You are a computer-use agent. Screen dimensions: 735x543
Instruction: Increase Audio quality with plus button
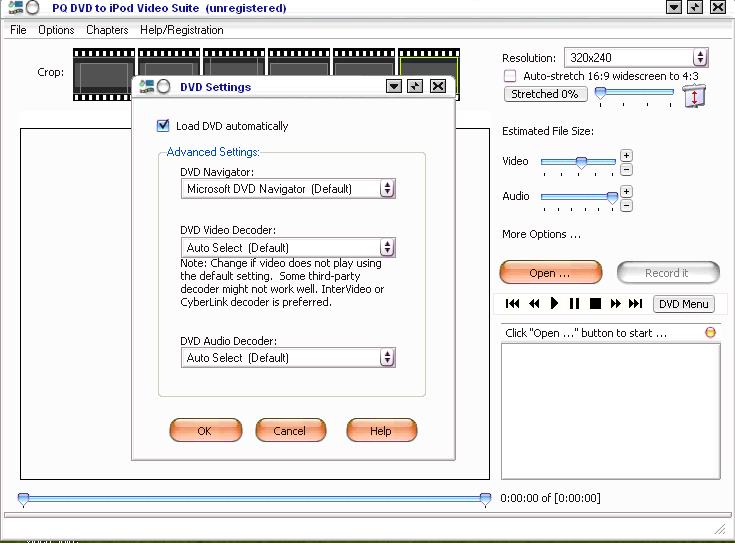coord(626,192)
